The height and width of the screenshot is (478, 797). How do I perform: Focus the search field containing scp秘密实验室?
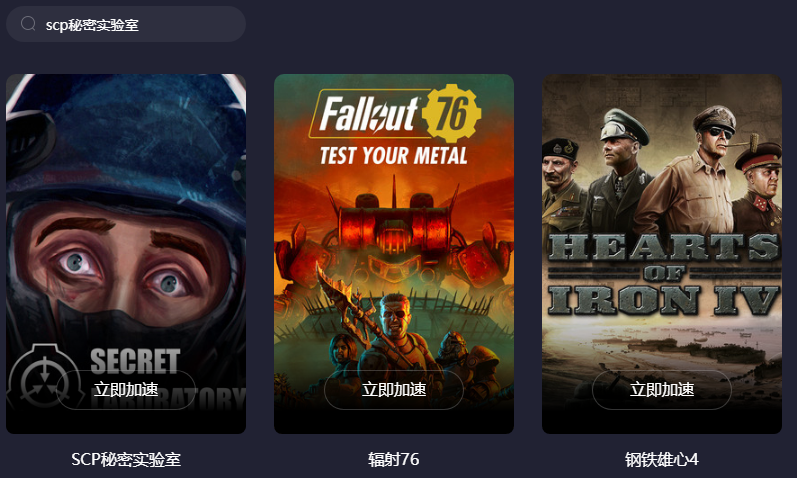(126, 24)
